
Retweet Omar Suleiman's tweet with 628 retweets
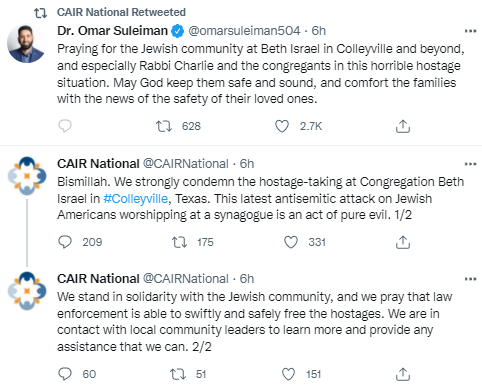(164, 126)
